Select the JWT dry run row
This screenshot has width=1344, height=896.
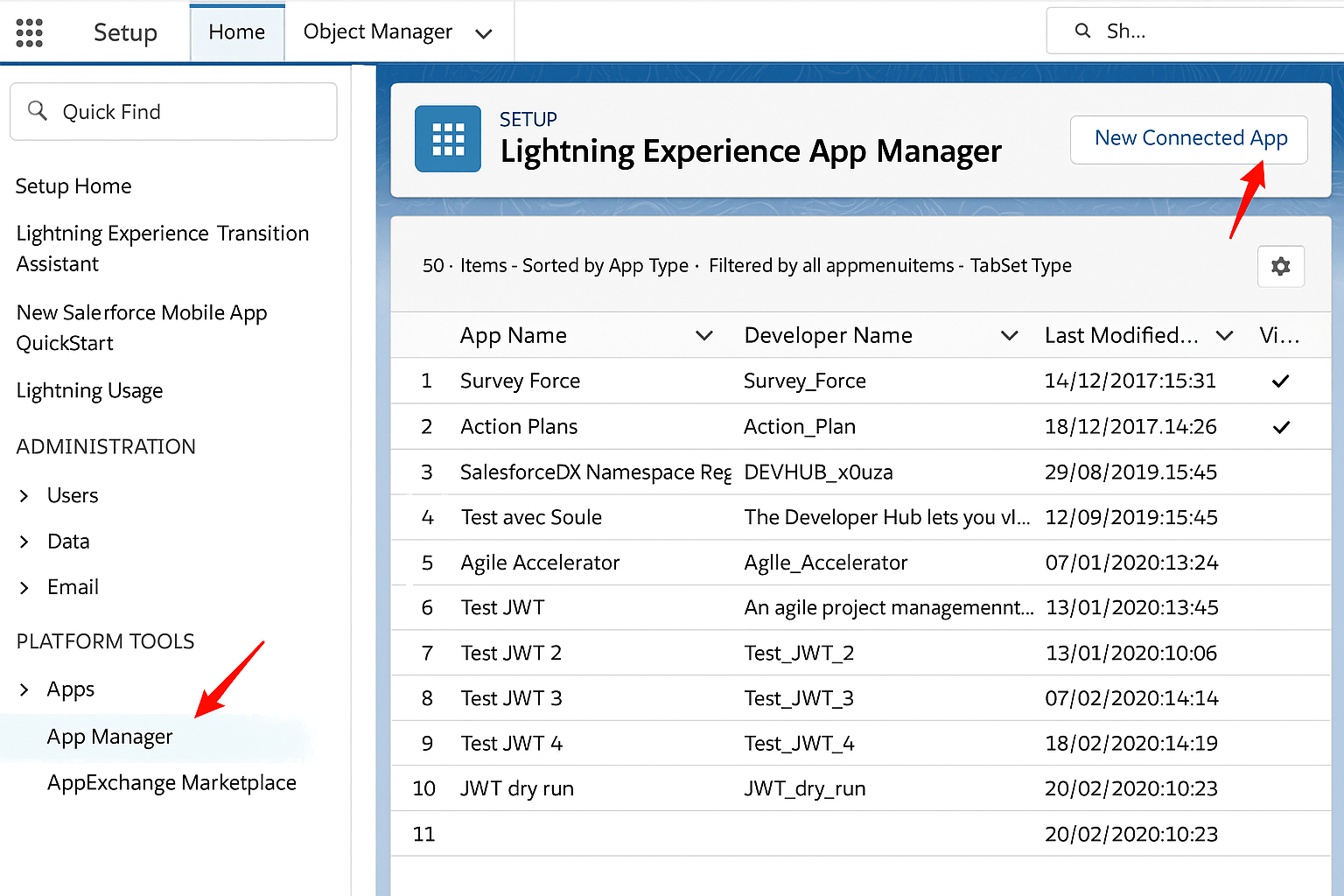(x=516, y=787)
